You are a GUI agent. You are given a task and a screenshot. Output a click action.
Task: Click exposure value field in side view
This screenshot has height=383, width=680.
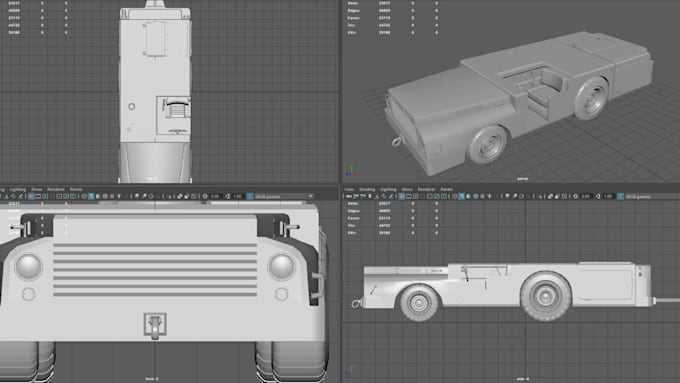pos(585,196)
